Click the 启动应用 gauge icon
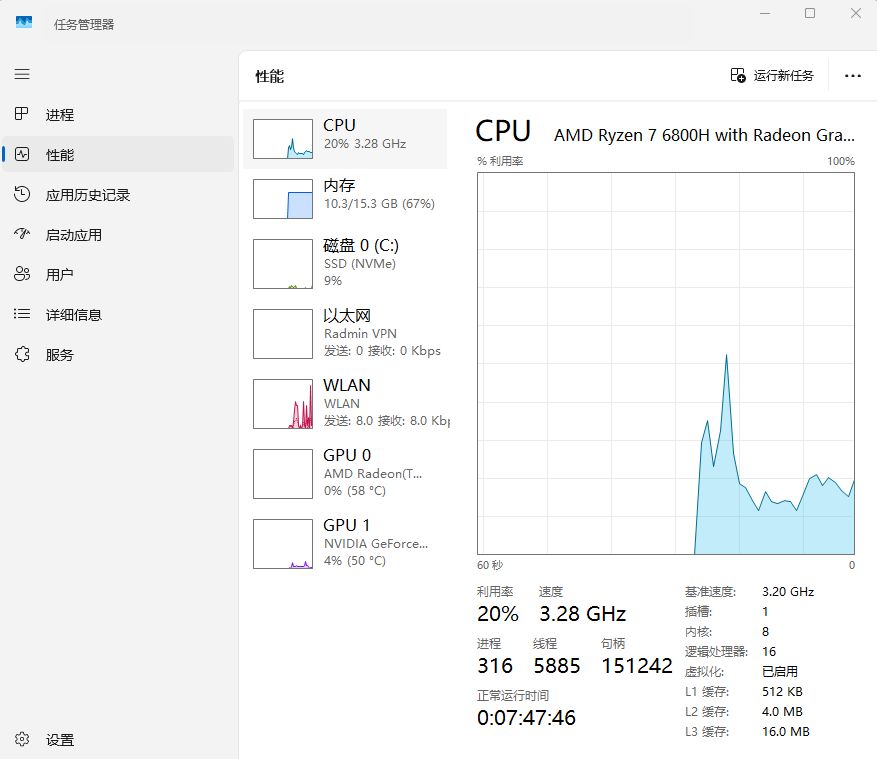Image resolution: width=877 pixels, height=759 pixels. [22, 234]
